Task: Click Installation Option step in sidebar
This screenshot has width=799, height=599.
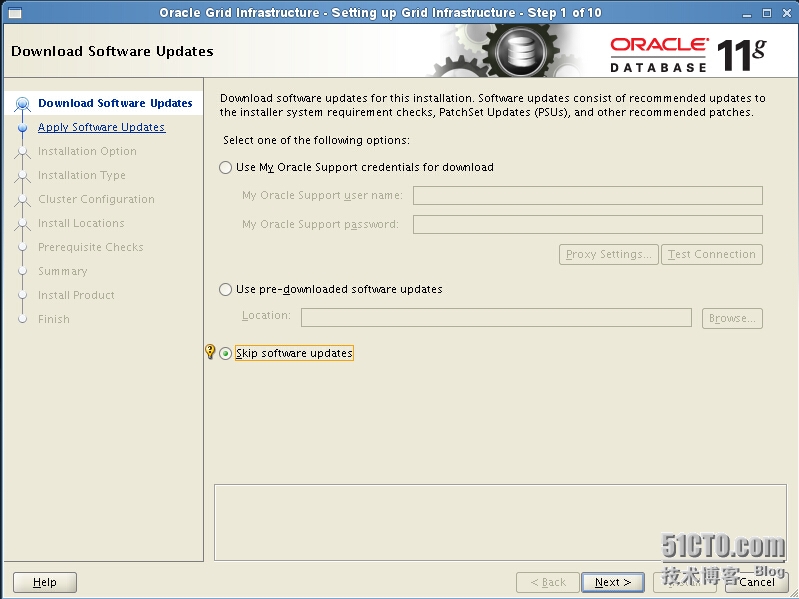Action: (x=87, y=151)
